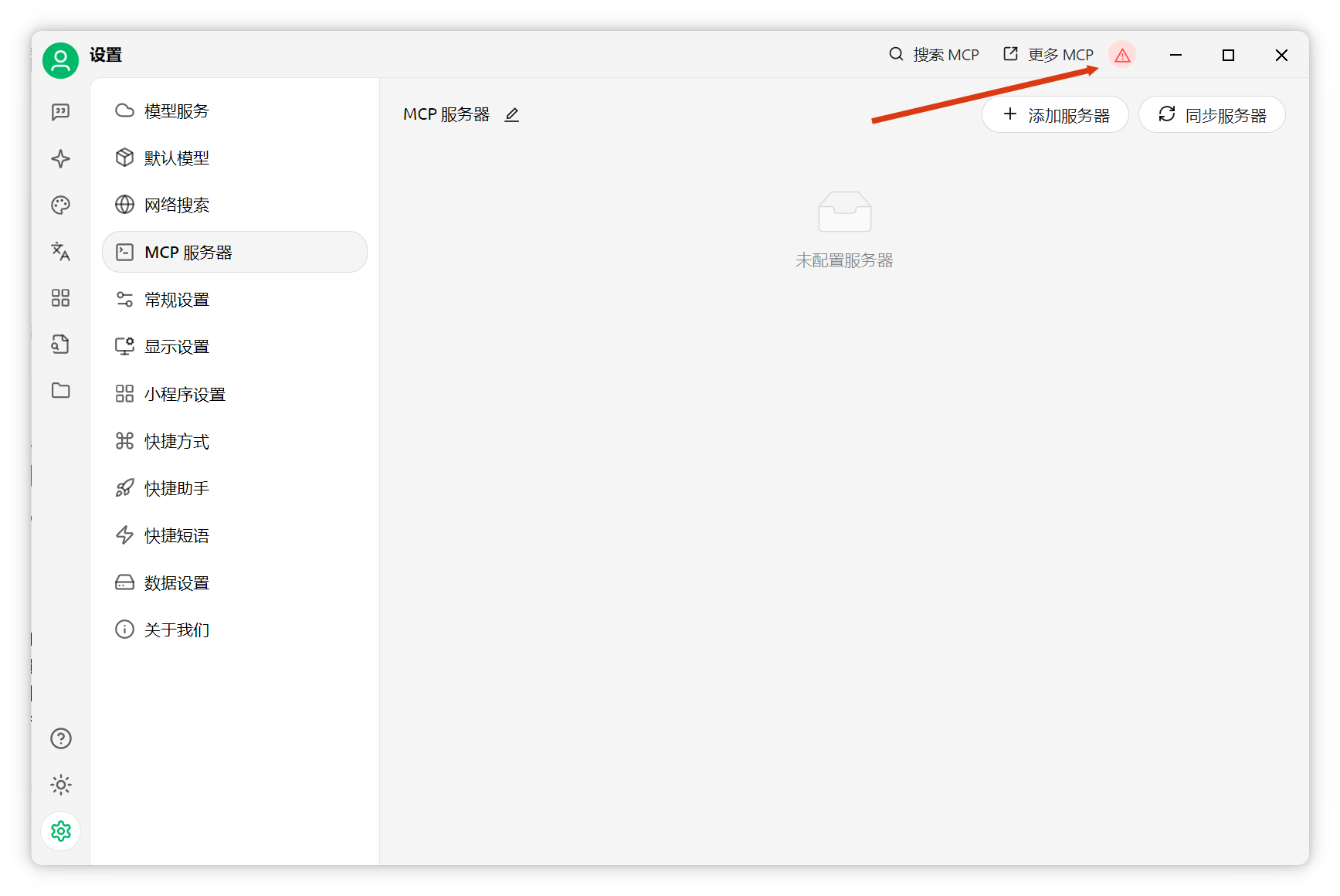
Task: Open the 更多 MCP external link
Action: point(1048,55)
